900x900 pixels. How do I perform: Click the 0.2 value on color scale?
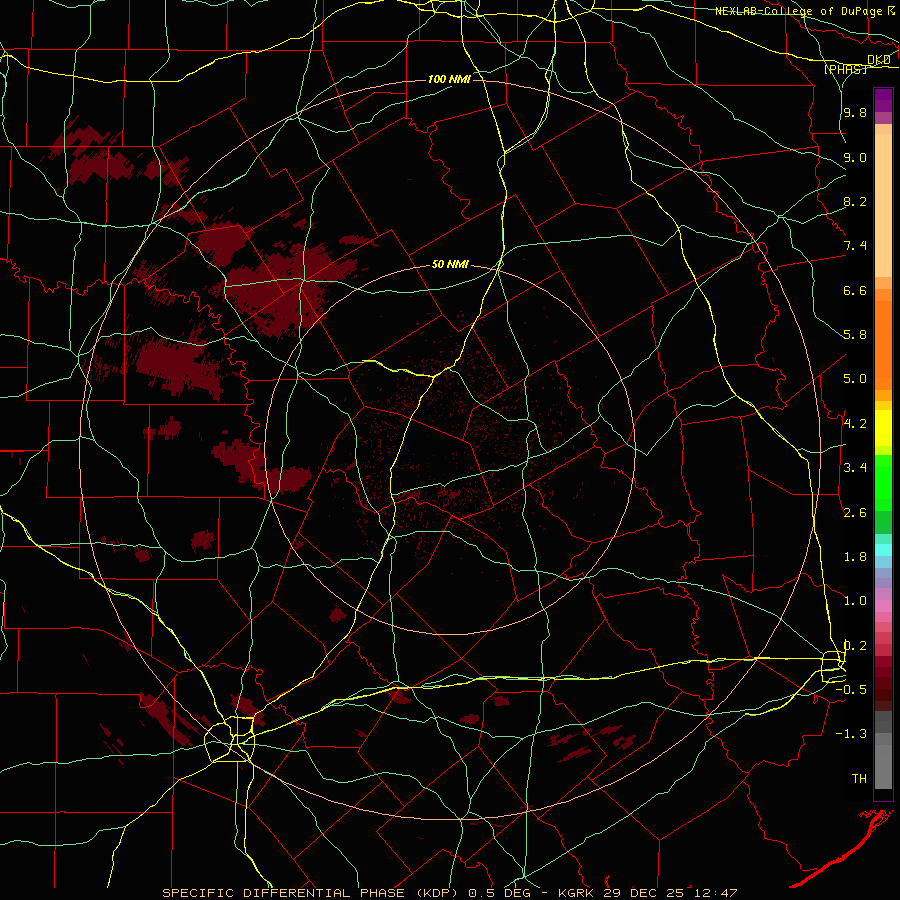click(855, 646)
